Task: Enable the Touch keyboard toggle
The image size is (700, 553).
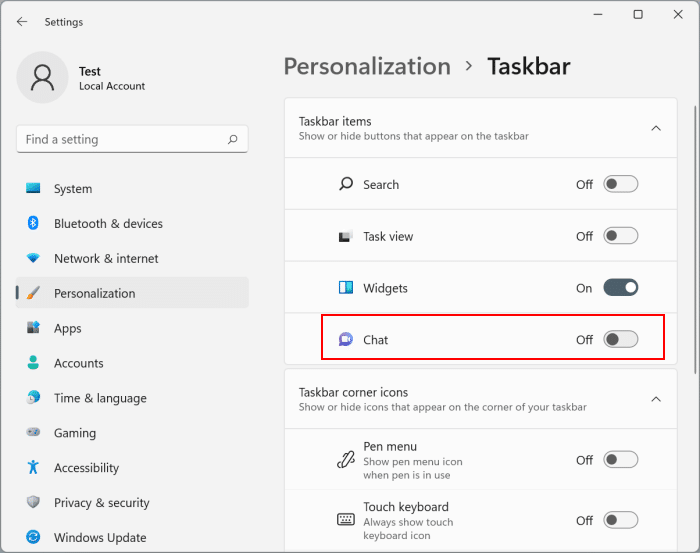Action: (x=621, y=520)
